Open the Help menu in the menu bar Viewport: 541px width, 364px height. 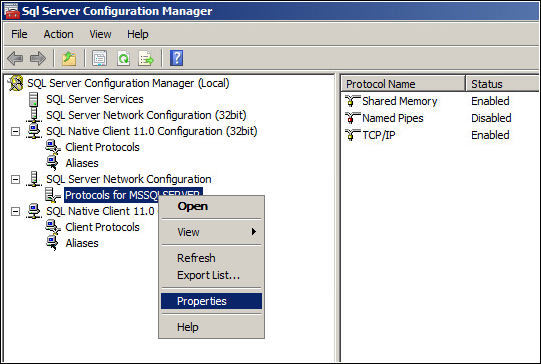[x=138, y=34]
